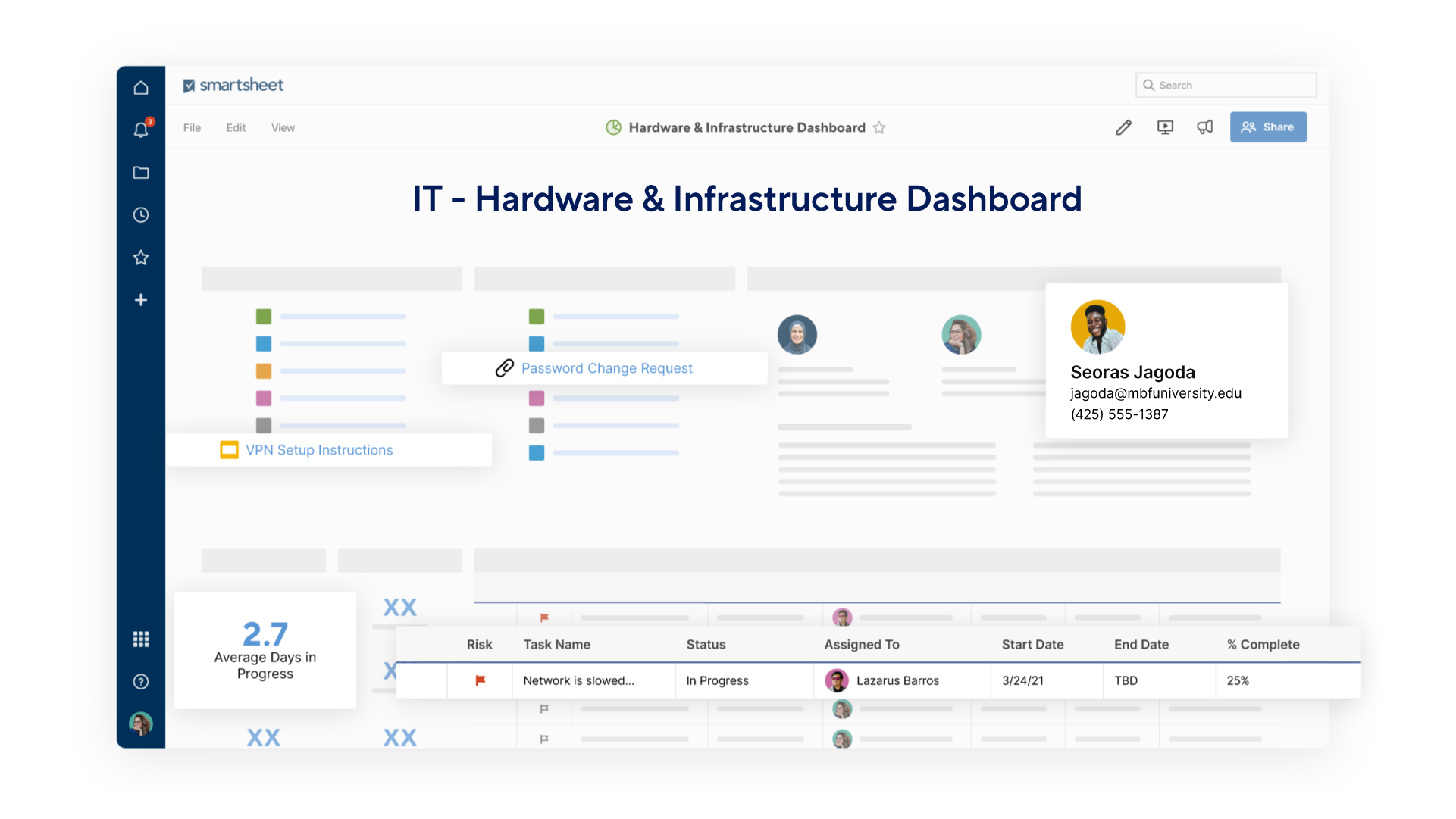Edit the dashboard using the pencil icon

1124,127
